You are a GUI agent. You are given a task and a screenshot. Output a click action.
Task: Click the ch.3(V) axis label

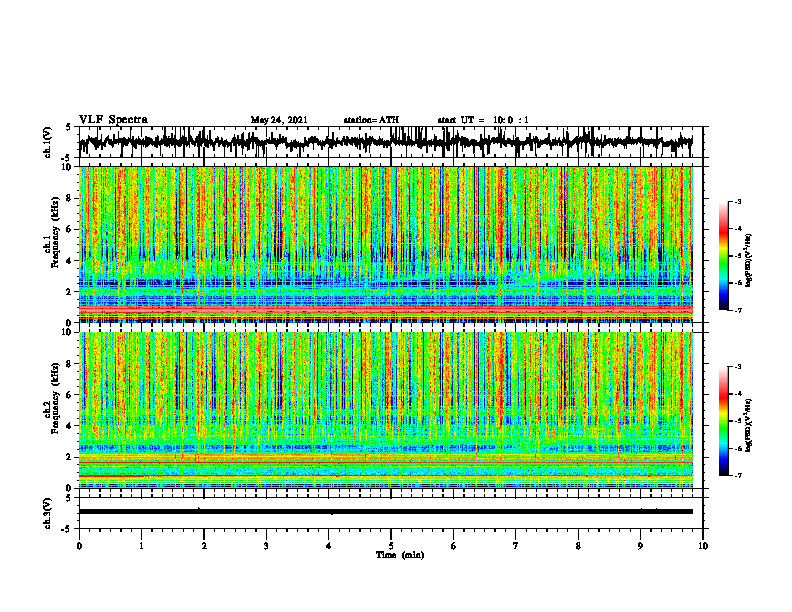(x=48, y=514)
